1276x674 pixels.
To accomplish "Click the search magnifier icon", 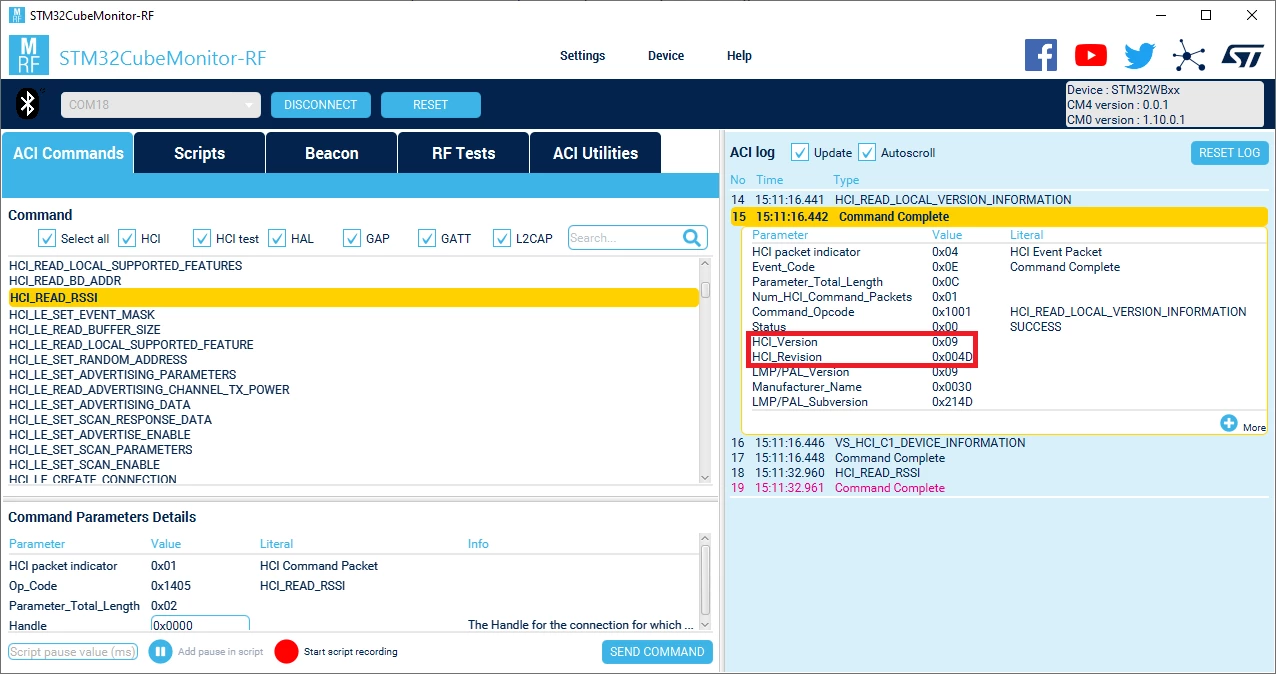I will click(692, 238).
